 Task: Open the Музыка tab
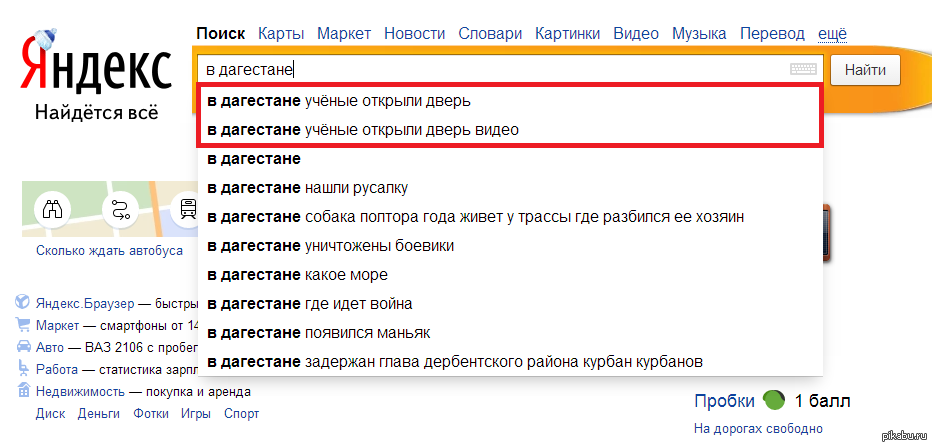pos(700,34)
